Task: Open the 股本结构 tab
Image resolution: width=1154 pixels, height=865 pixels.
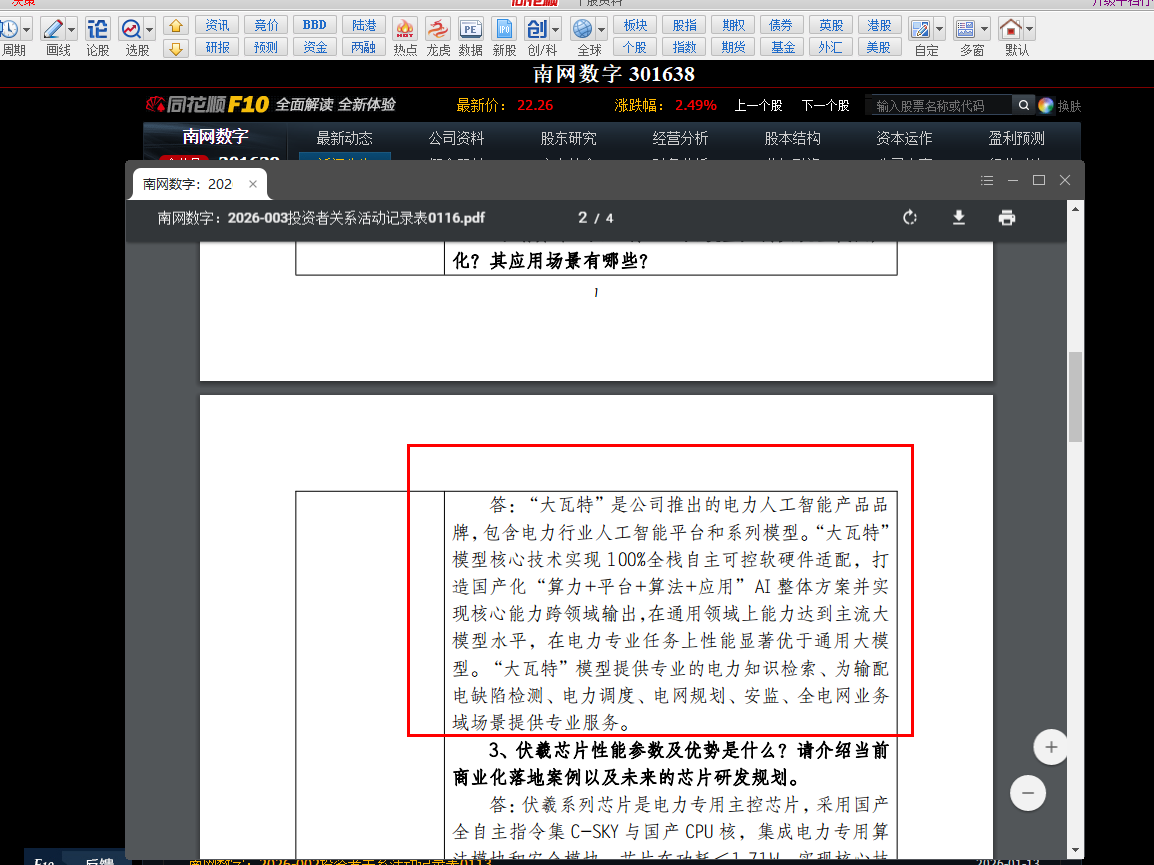Action: [793, 138]
